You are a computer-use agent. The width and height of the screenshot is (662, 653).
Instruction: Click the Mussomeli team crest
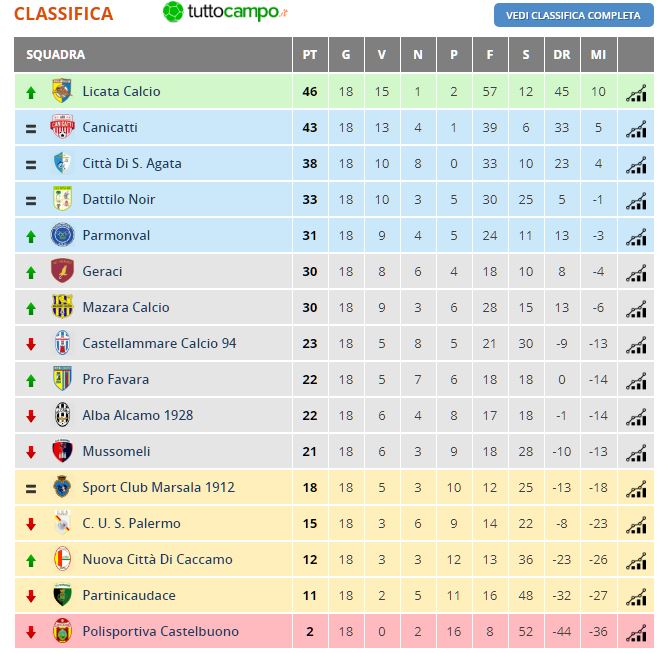(x=62, y=450)
